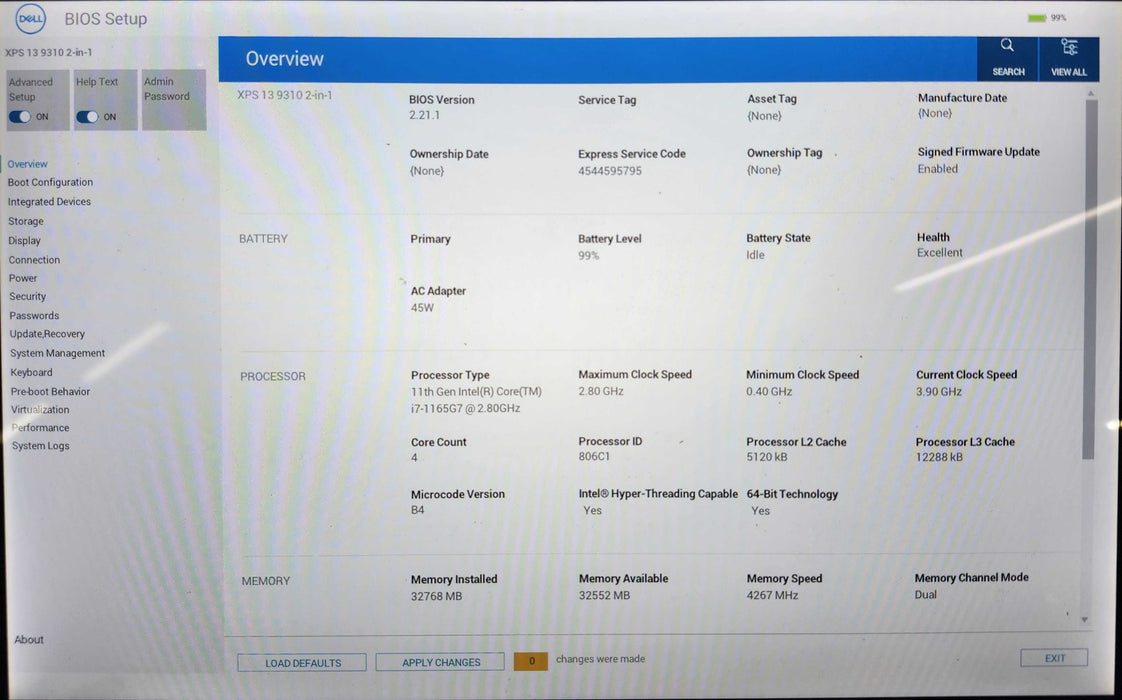The image size is (1122, 700).
Task: Open the Storage section
Action: [26, 221]
